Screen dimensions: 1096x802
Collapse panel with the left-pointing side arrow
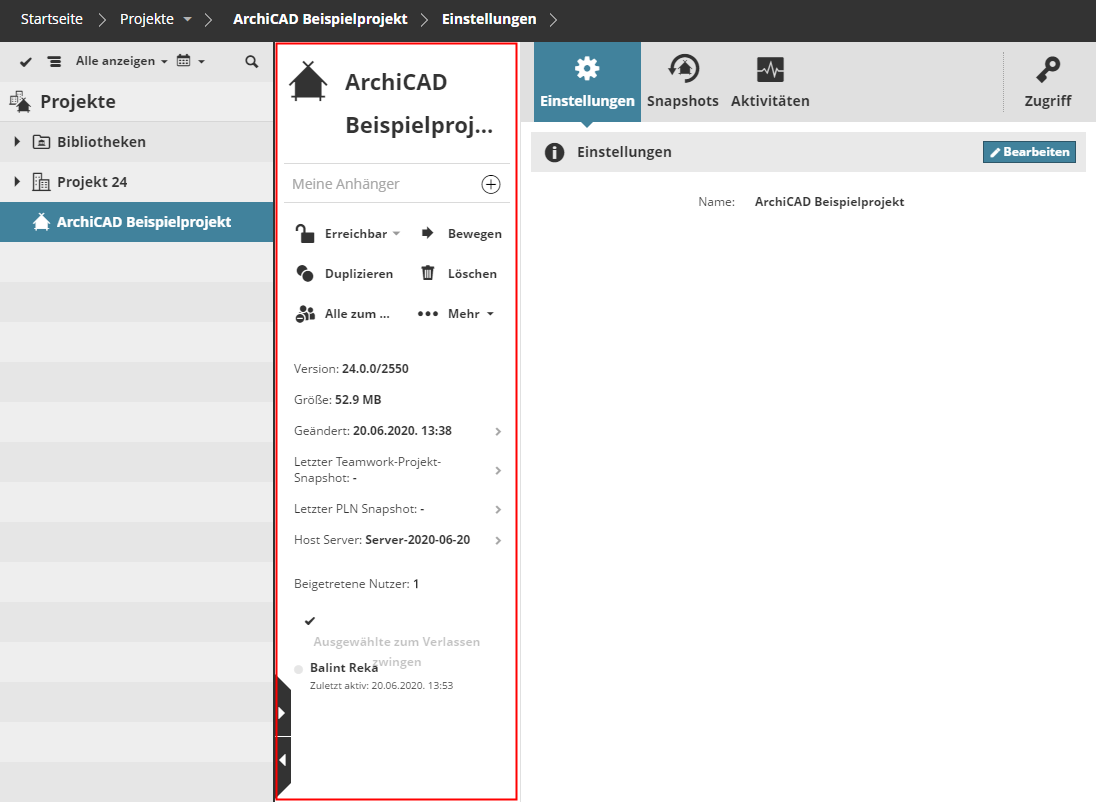(282, 760)
